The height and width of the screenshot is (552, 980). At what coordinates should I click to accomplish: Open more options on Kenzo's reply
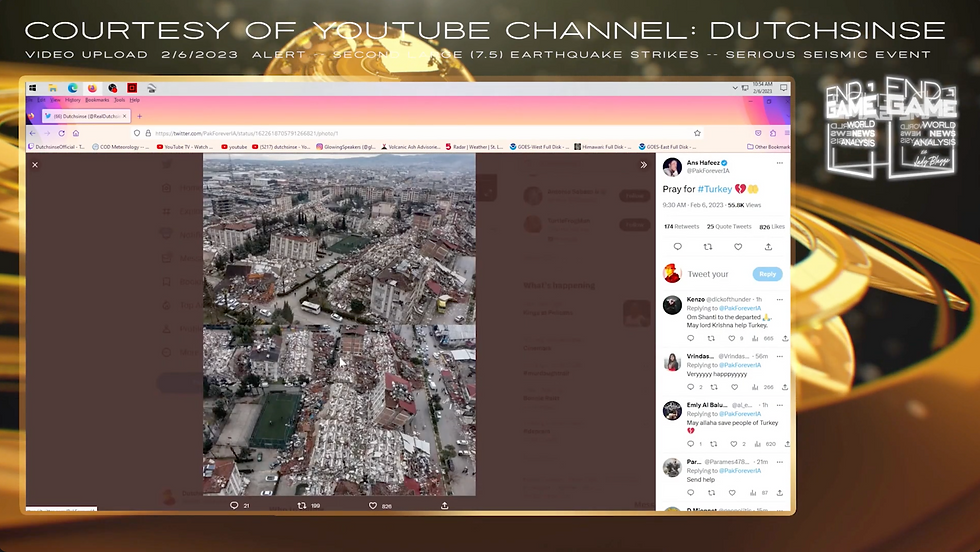click(x=779, y=299)
